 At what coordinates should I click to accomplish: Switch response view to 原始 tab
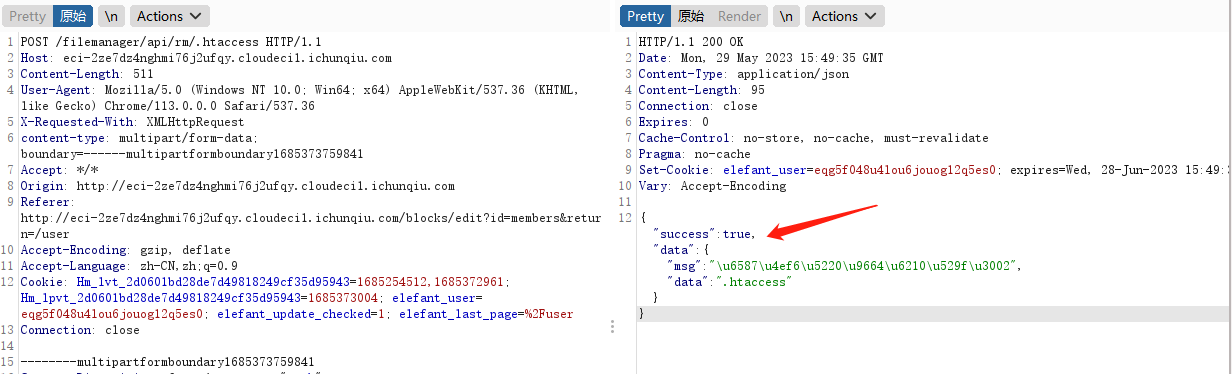click(691, 16)
